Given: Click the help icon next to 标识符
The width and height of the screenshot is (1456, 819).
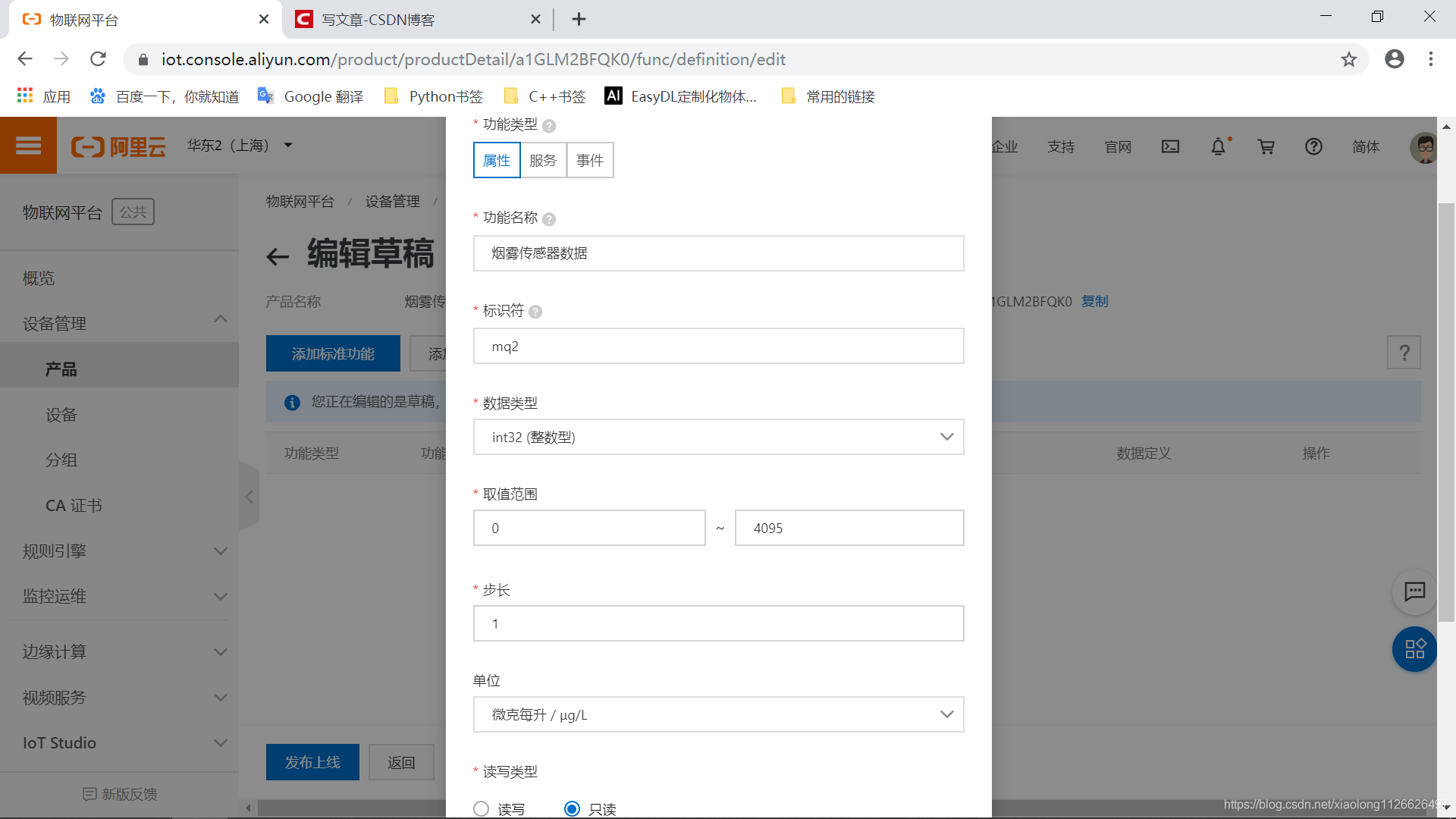Looking at the screenshot, I should [535, 312].
